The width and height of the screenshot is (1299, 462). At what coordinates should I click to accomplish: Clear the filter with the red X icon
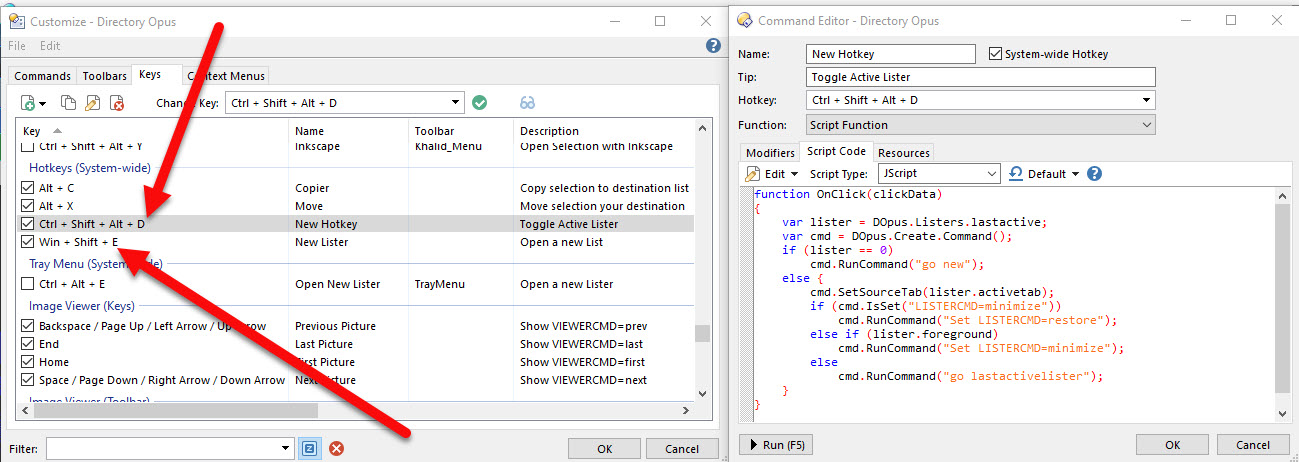pyautogui.click(x=337, y=448)
